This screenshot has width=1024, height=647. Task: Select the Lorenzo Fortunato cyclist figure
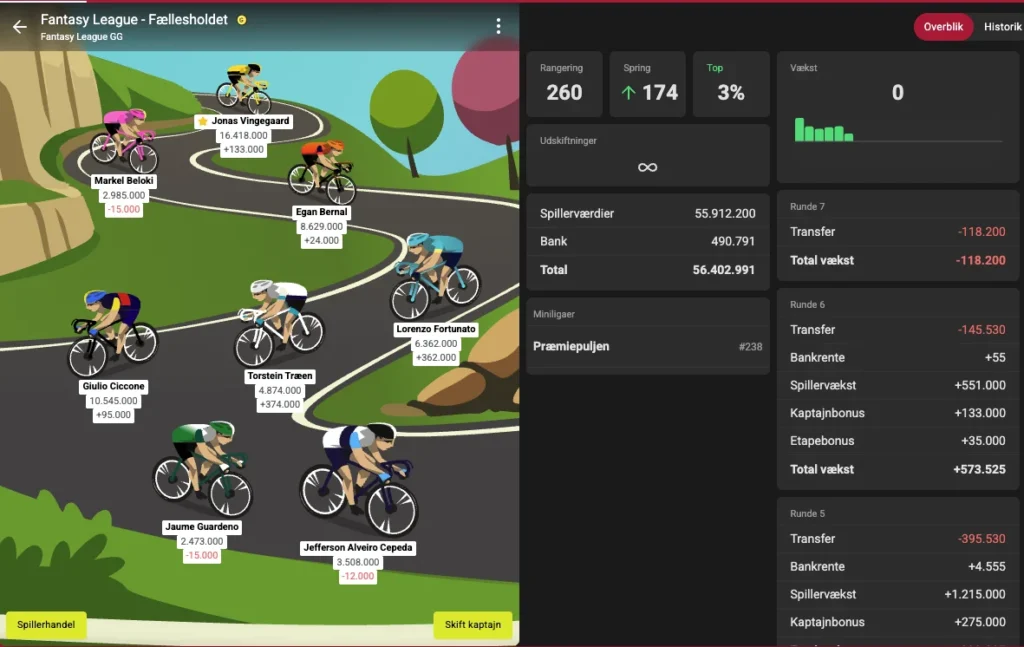[x=436, y=276]
